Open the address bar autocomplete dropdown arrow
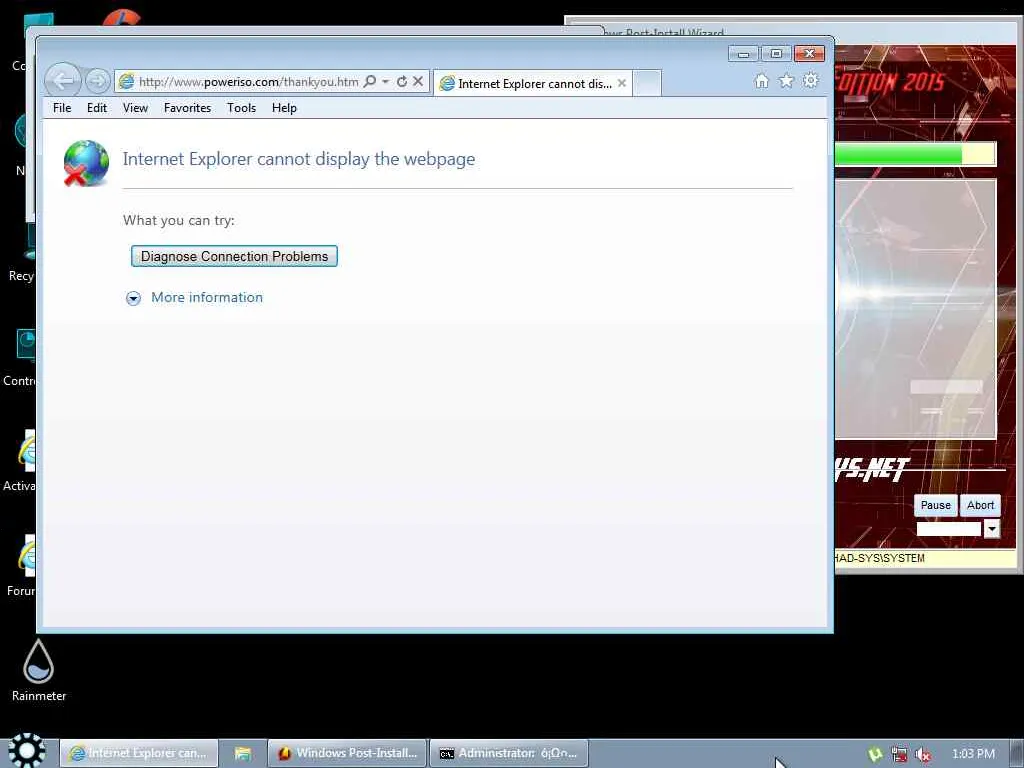Screen dimensions: 1024x768 pyautogui.click(x=385, y=82)
